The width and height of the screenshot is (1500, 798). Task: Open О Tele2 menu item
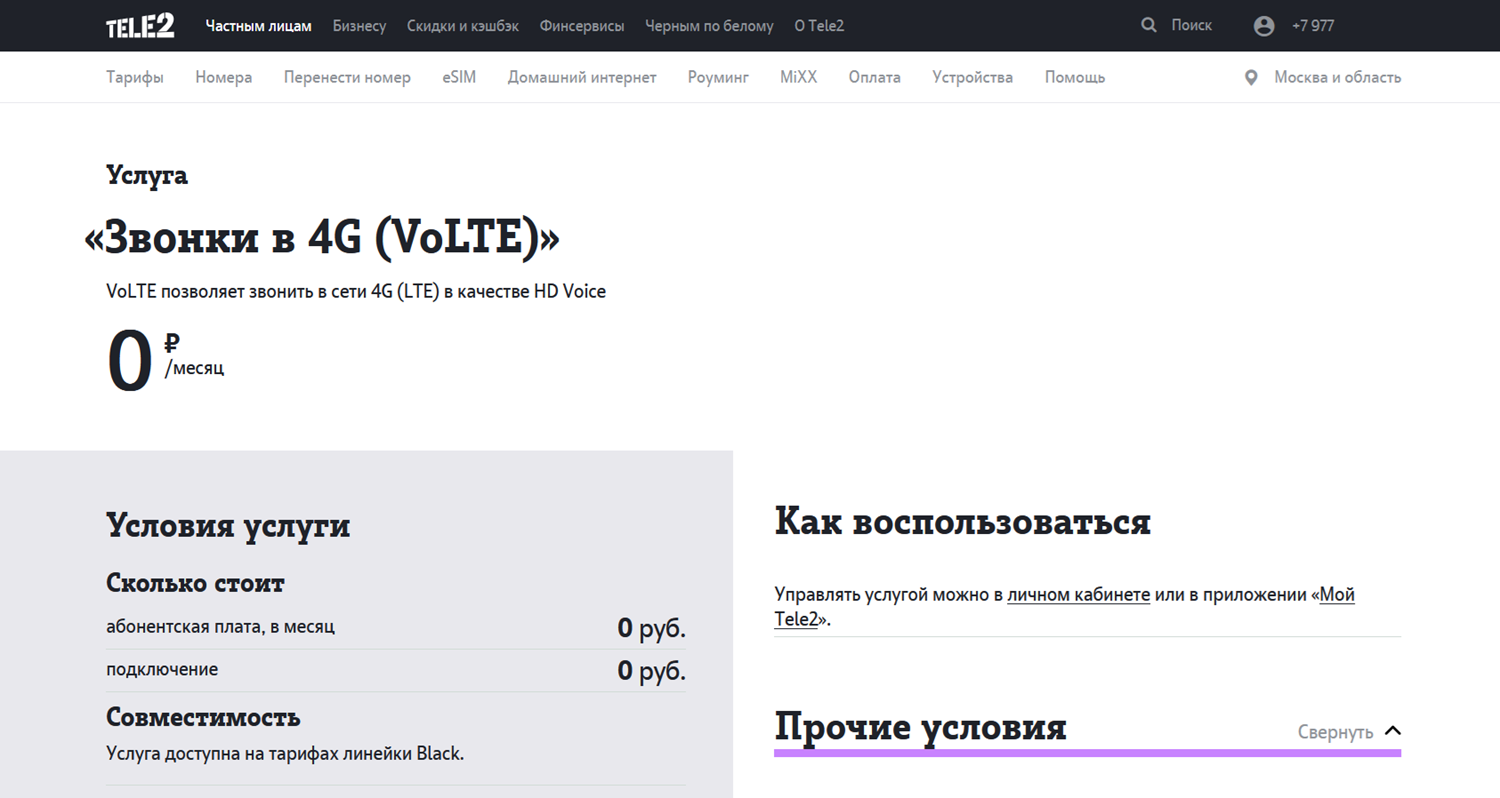click(819, 26)
